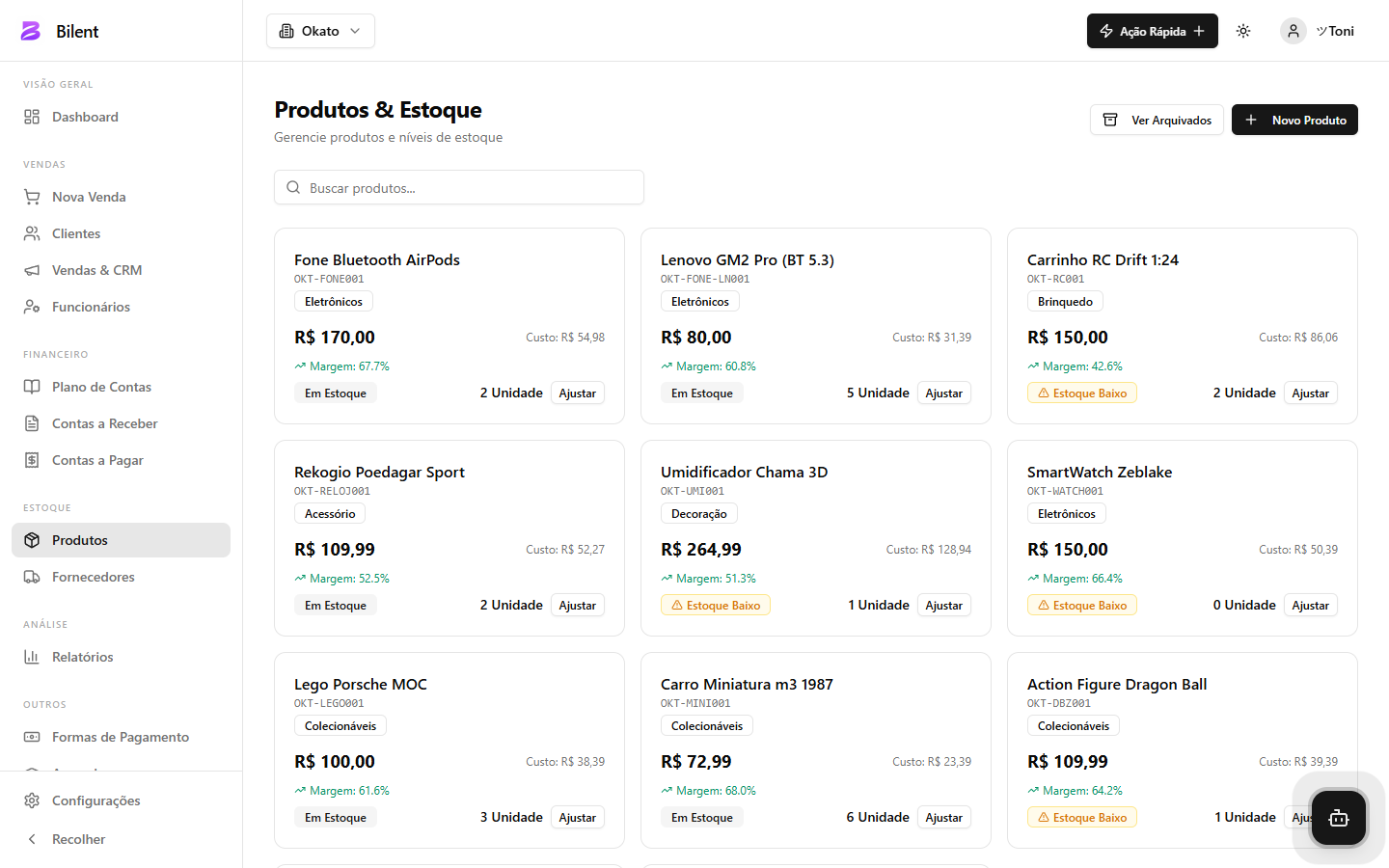Toggle the light/dark theme sun icon

pyautogui.click(x=1243, y=31)
